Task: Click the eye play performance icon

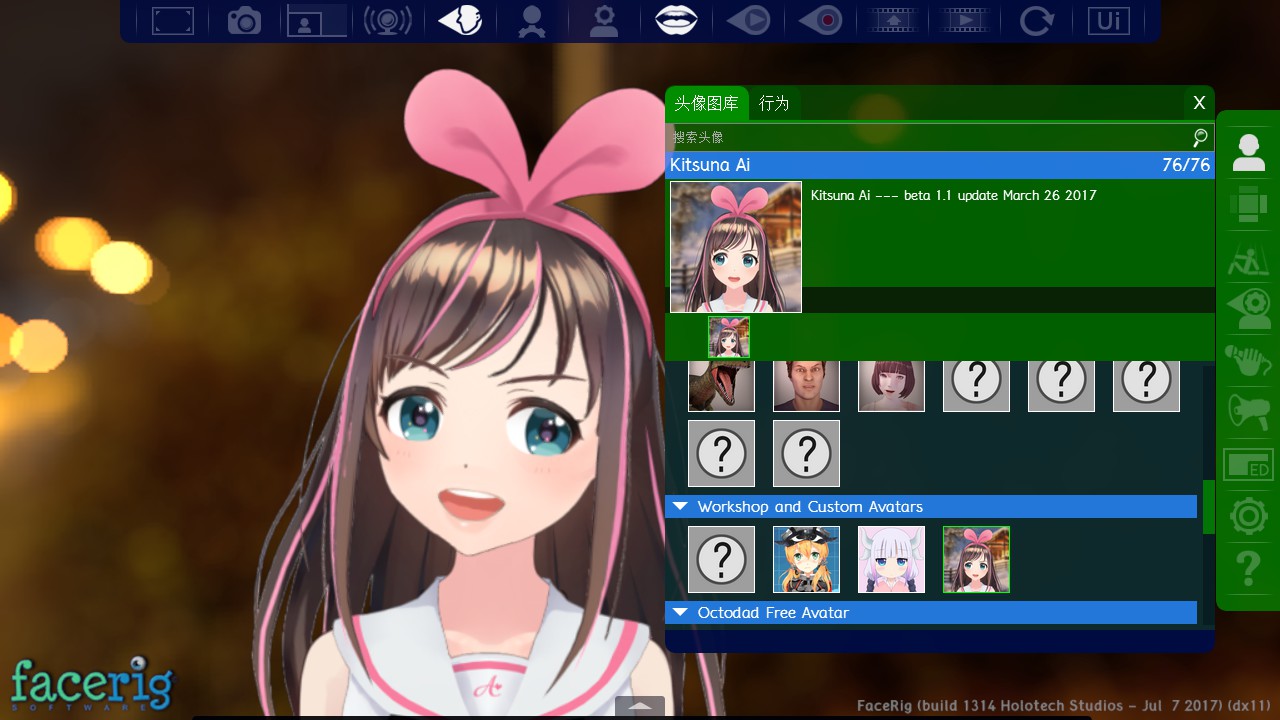Action: [748, 20]
